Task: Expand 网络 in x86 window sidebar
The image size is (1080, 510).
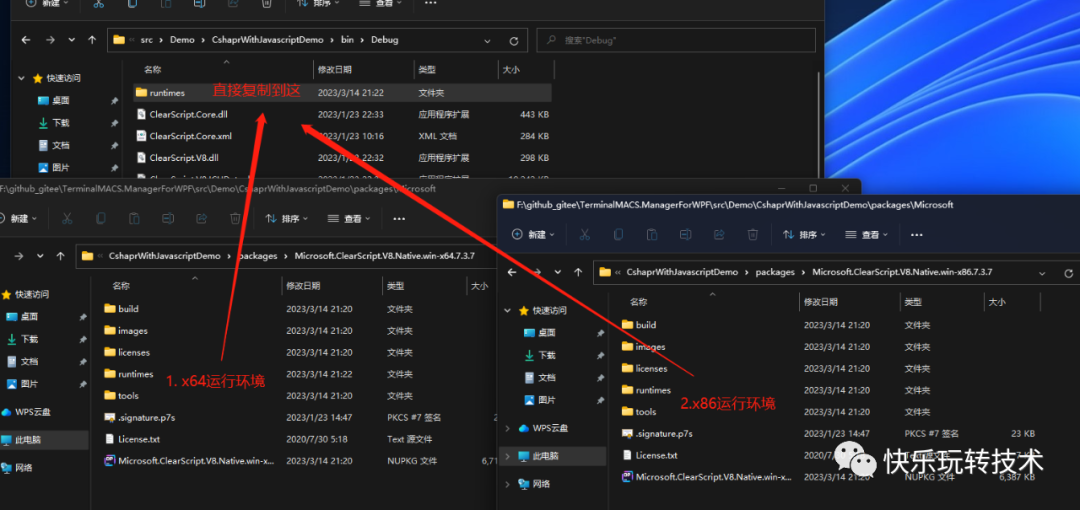Action: point(508,484)
